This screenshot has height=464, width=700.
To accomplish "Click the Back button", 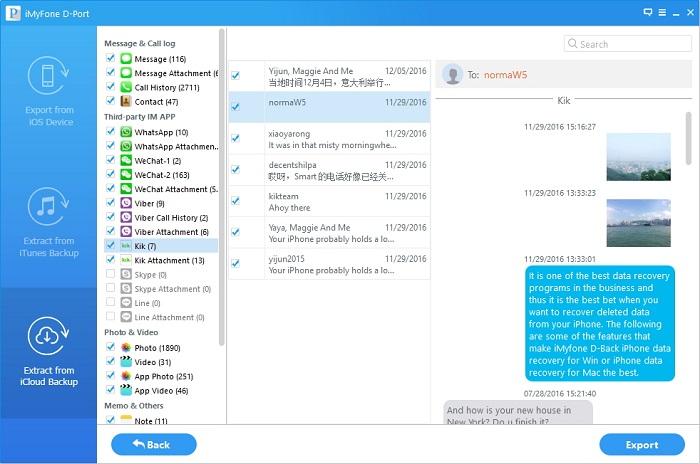I will coord(154,444).
